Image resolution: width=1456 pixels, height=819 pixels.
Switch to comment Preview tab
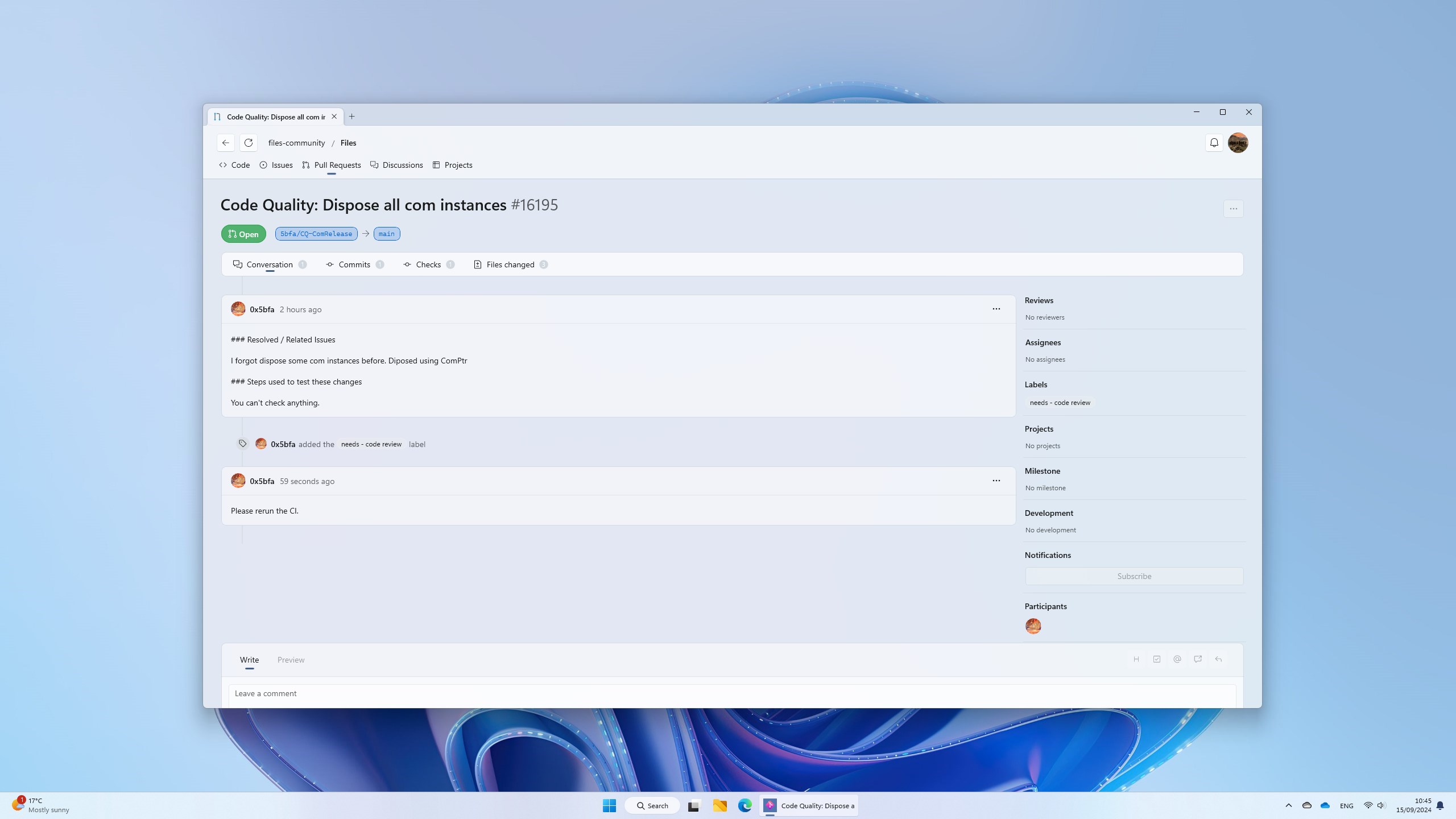tap(291, 660)
